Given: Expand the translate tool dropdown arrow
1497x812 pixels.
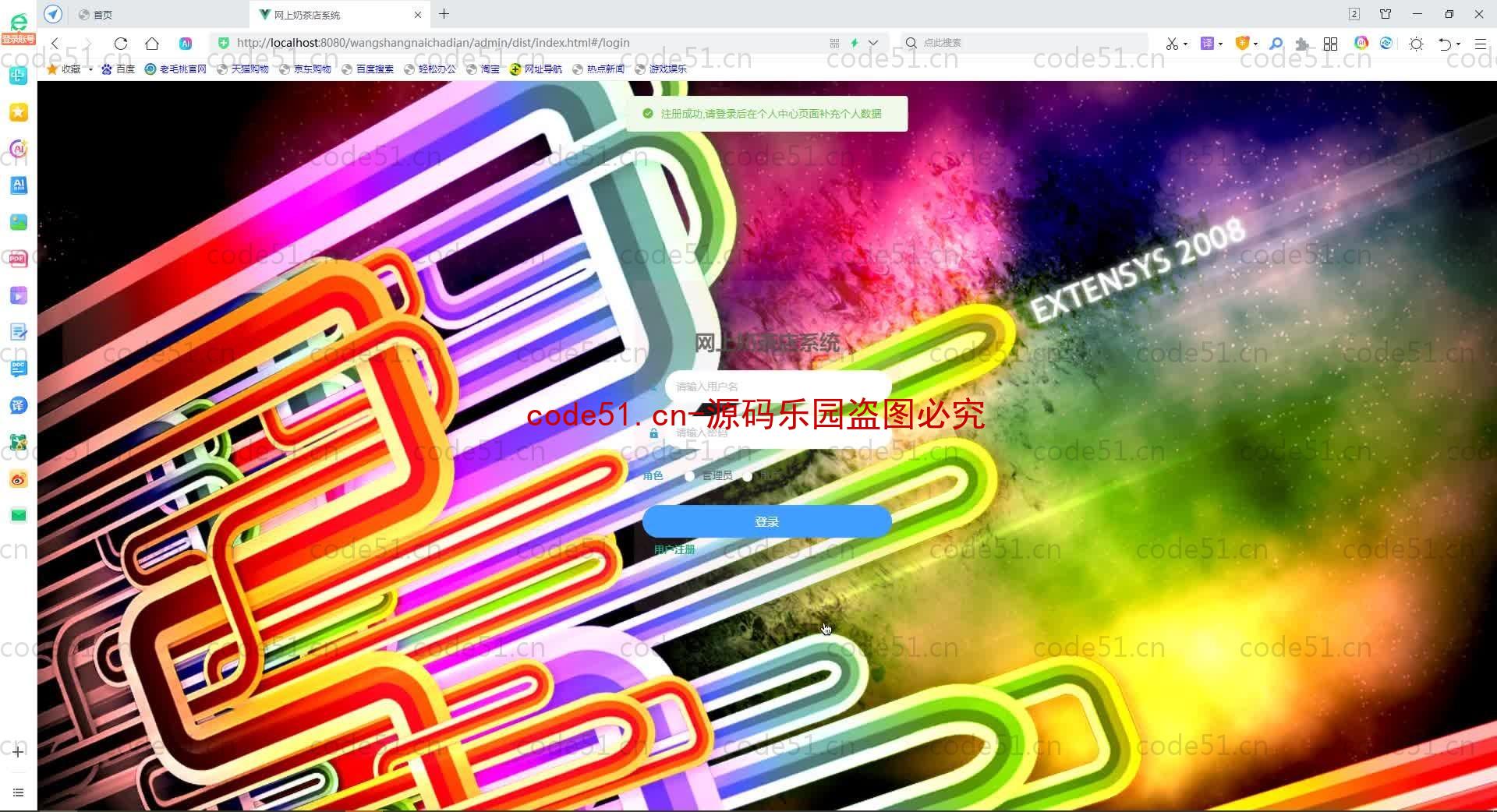Looking at the screenshot, I should click(1220, 44).
